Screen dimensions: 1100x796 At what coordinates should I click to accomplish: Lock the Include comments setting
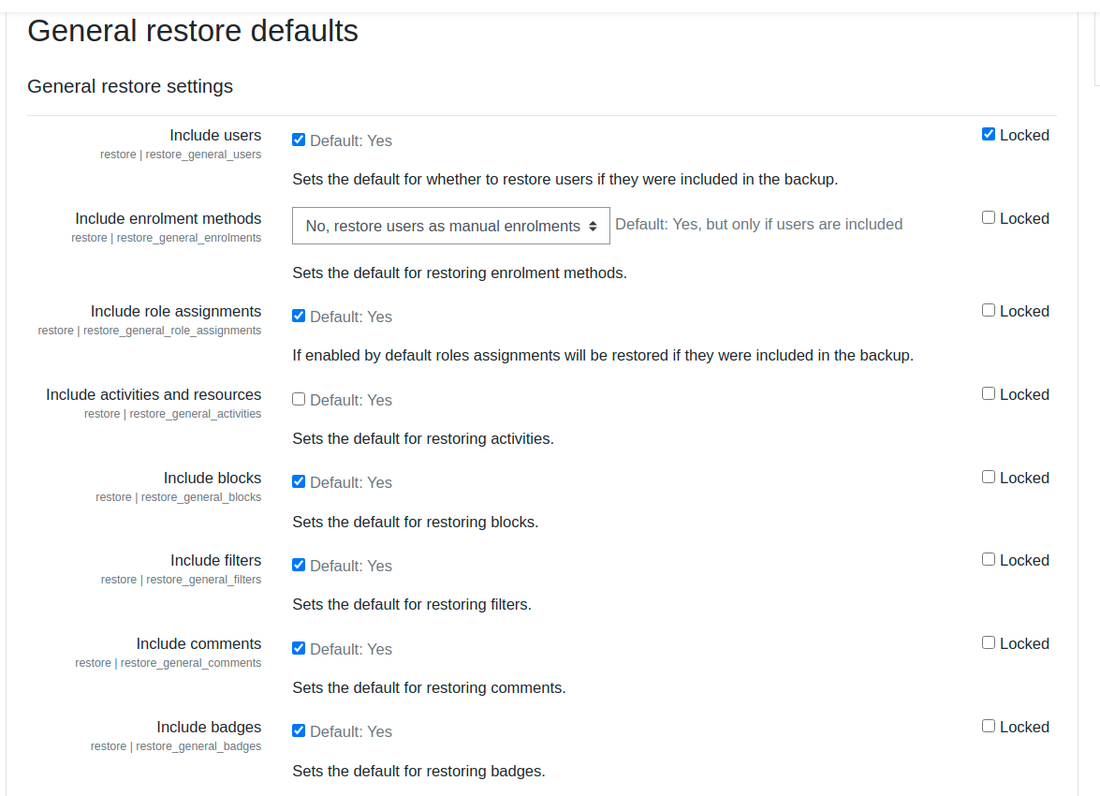pos(988,642)
